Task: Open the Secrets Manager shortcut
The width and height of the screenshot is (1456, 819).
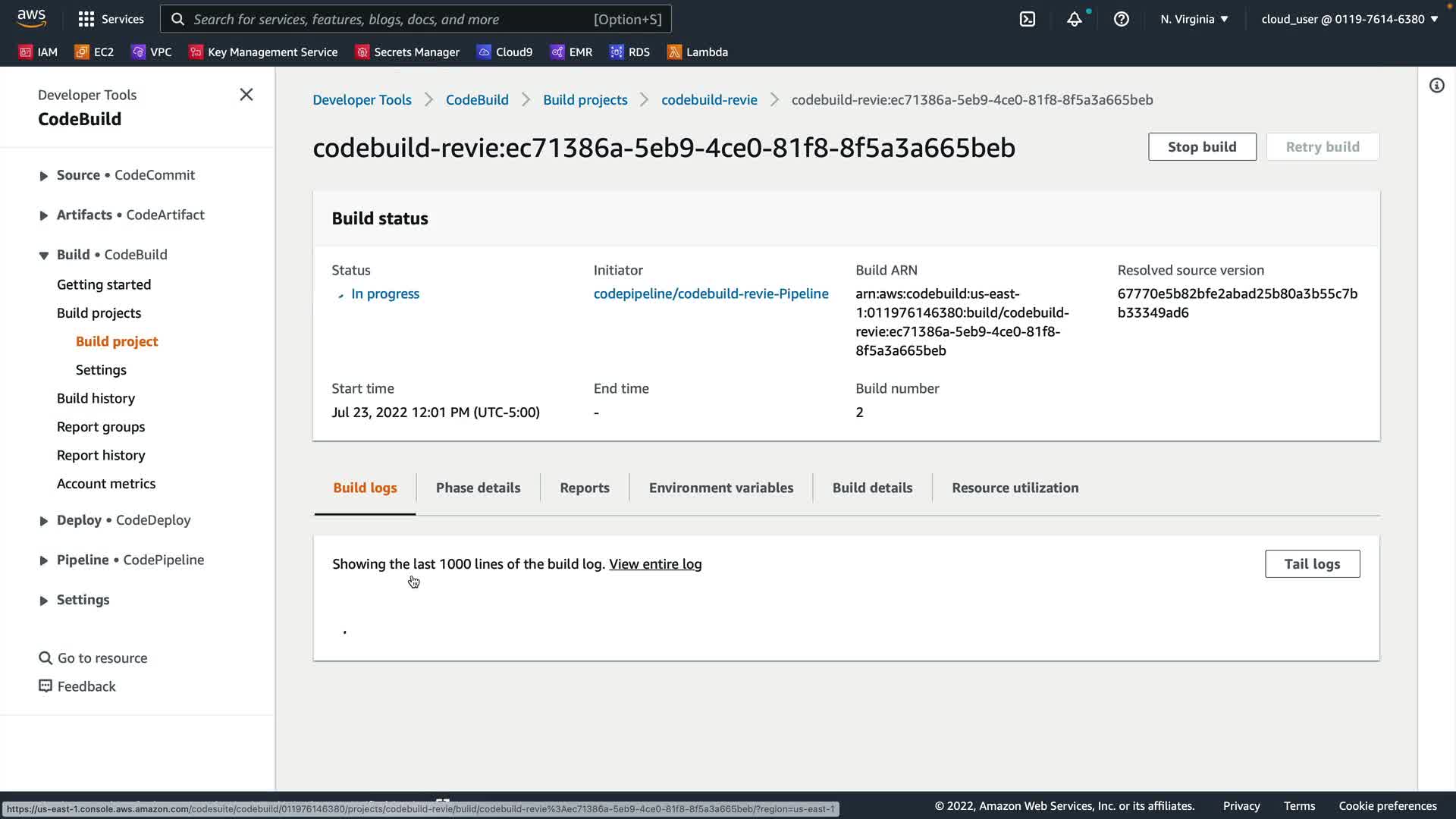Action: click(x=408, y=52)
